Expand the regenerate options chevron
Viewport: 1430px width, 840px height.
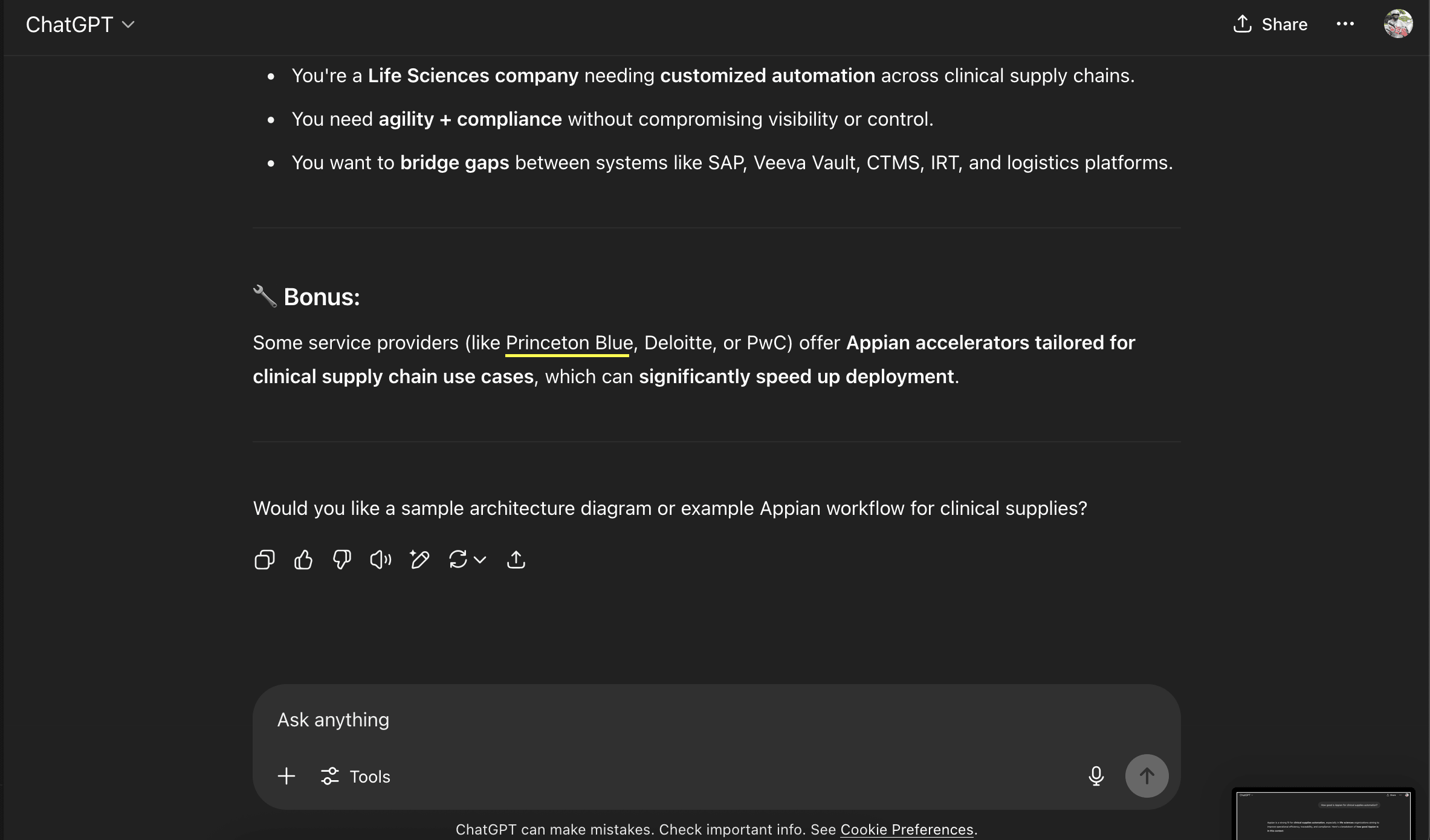(x=480, y=560)
